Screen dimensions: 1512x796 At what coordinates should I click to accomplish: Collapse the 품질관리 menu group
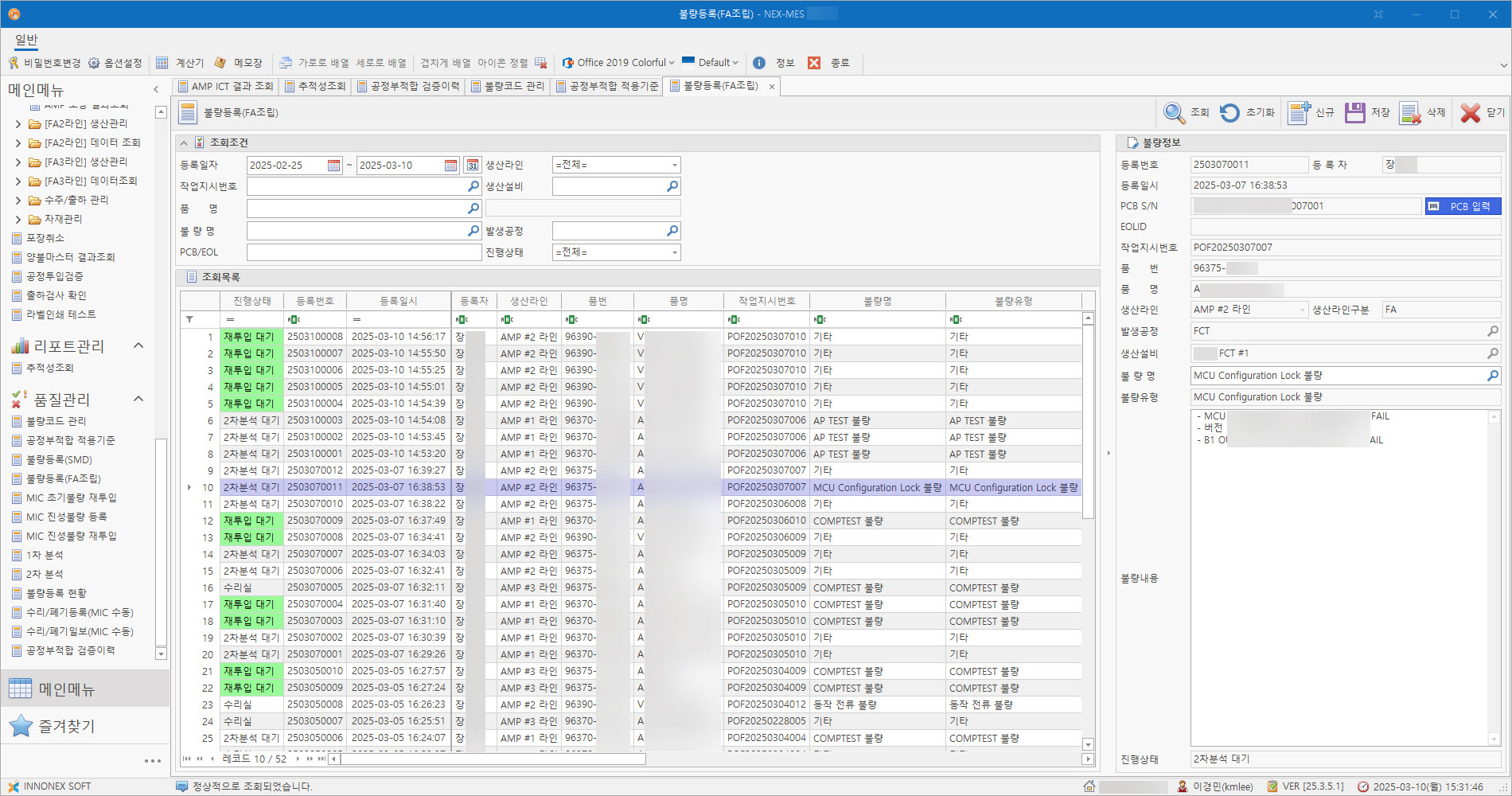[138, 399]
